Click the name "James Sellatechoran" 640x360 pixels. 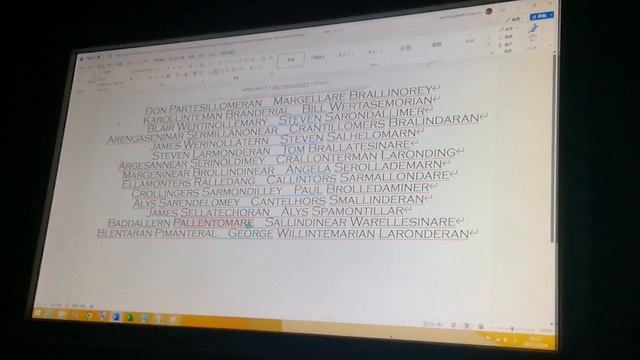point(208,213)
